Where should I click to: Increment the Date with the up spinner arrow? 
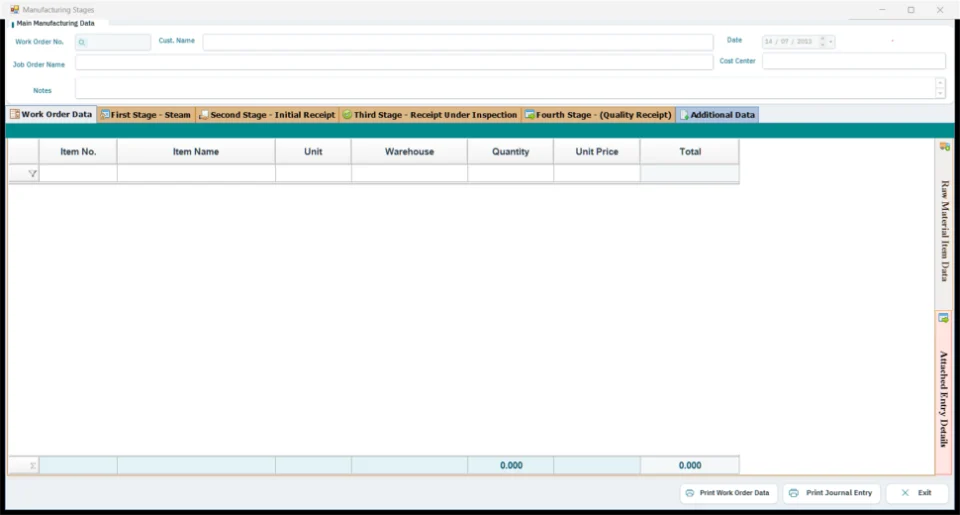pos(822,39)
